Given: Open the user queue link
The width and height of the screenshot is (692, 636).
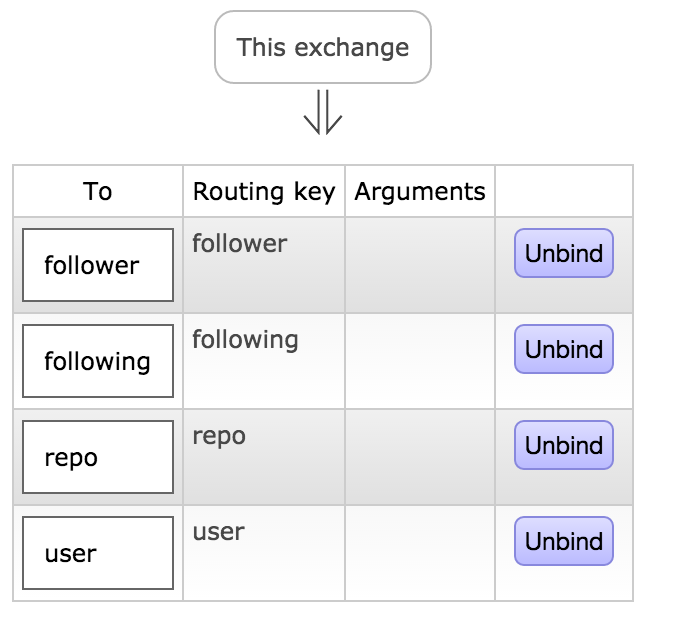Looking at the screenshot, I should tap(70, 553).
